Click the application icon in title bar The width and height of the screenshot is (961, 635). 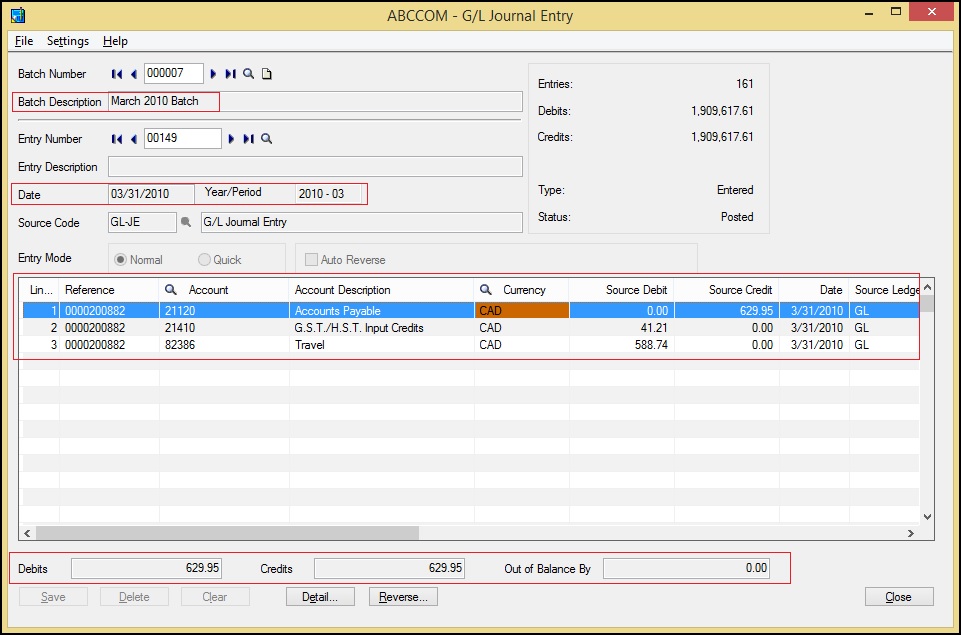point(18,15)
